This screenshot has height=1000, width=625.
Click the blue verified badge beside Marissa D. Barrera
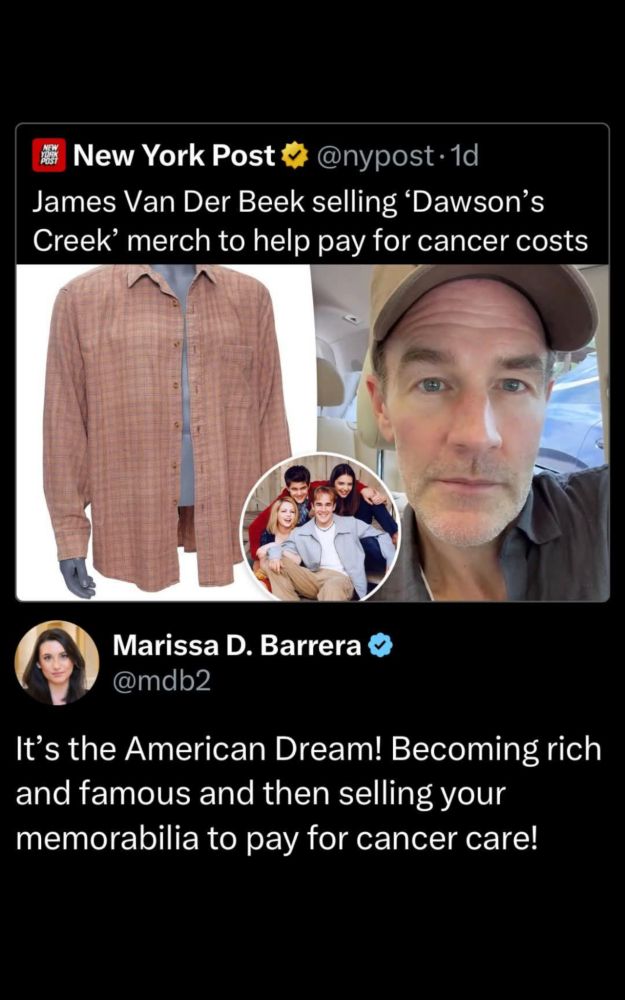click(x=381, y=647)
